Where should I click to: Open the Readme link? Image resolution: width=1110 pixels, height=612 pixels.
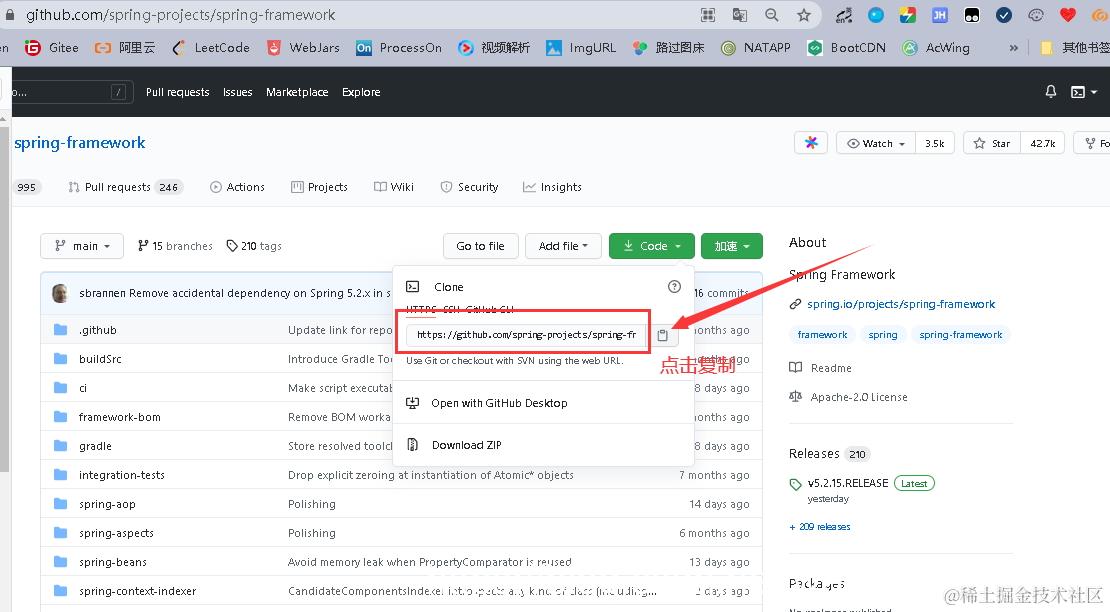point(831,368)
